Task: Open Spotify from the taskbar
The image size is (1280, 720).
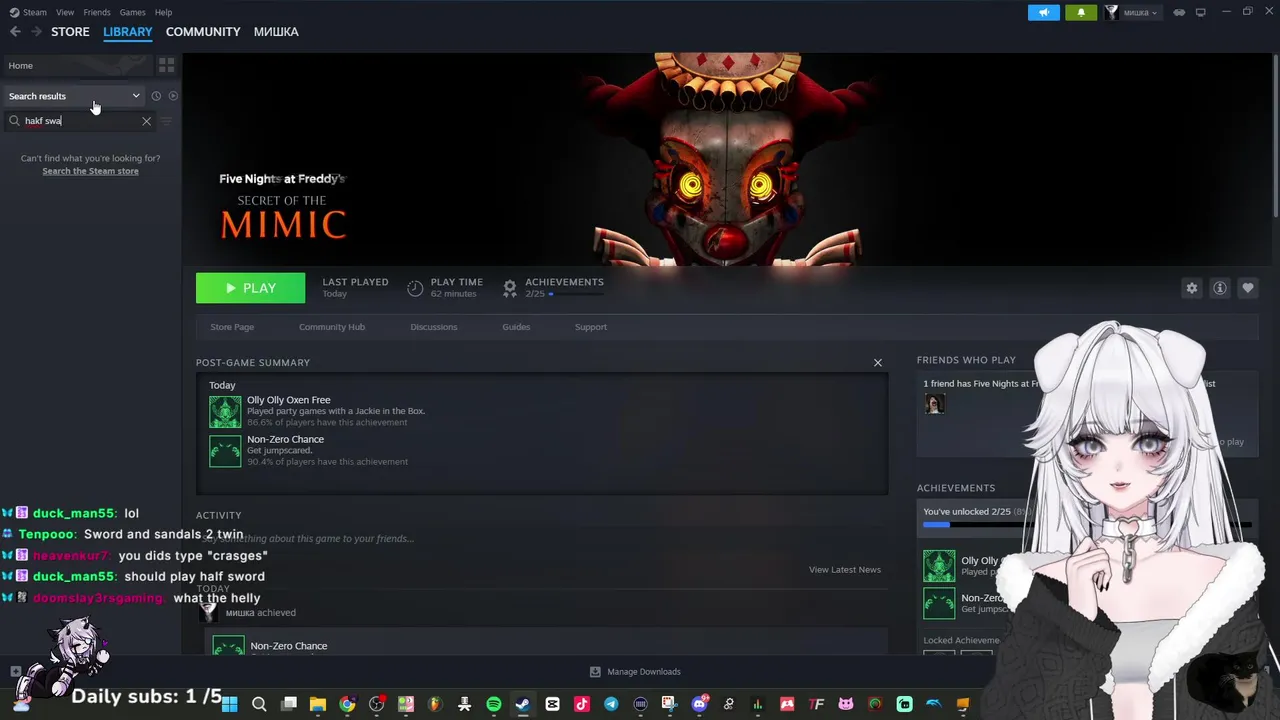Action: 494,704
